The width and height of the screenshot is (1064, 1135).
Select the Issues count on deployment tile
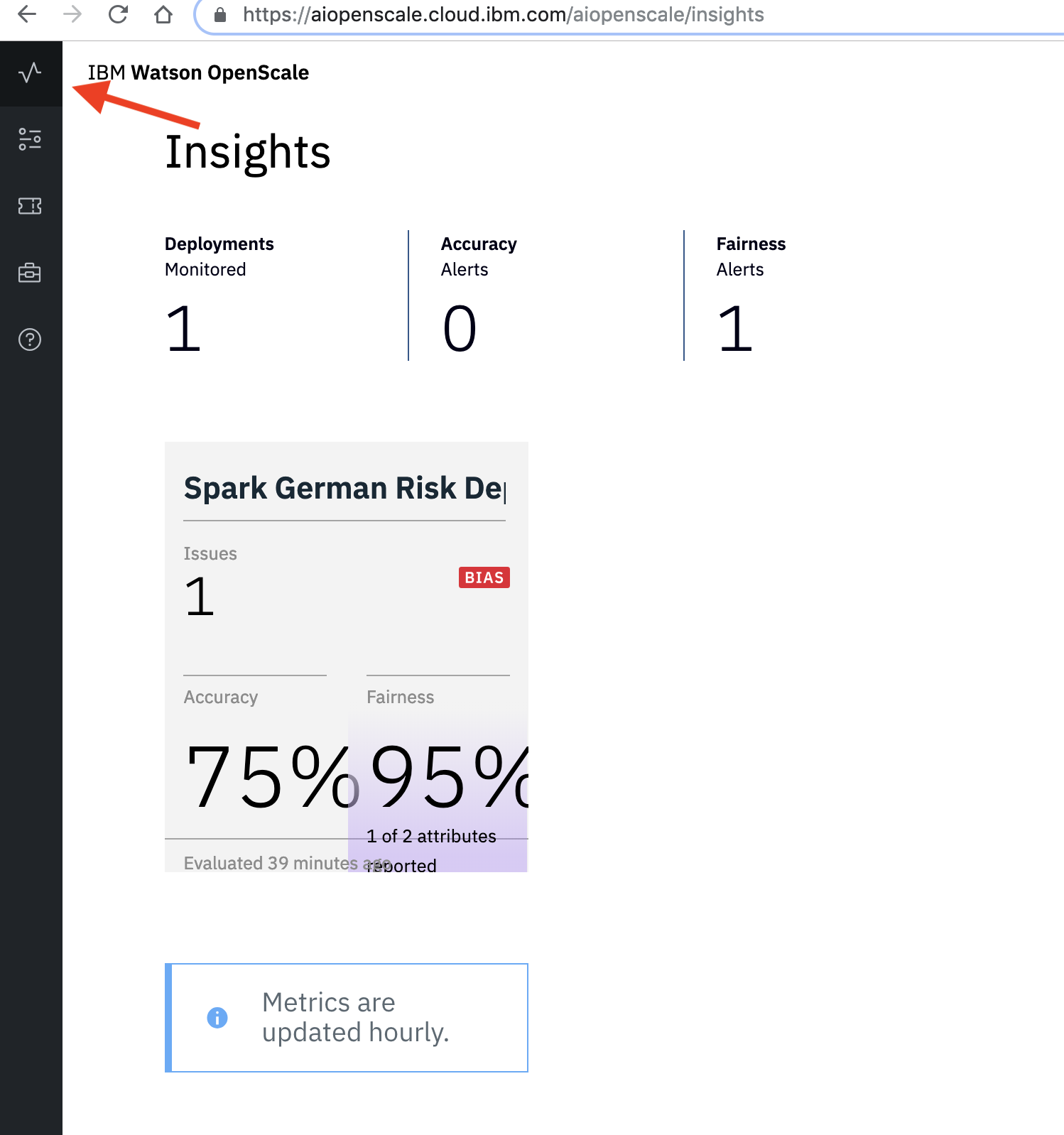[x=200, y=597]
